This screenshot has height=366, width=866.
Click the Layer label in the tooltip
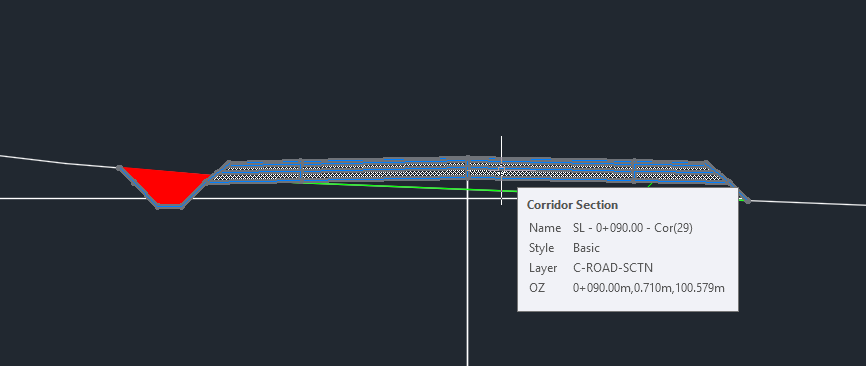pos(543,268)
